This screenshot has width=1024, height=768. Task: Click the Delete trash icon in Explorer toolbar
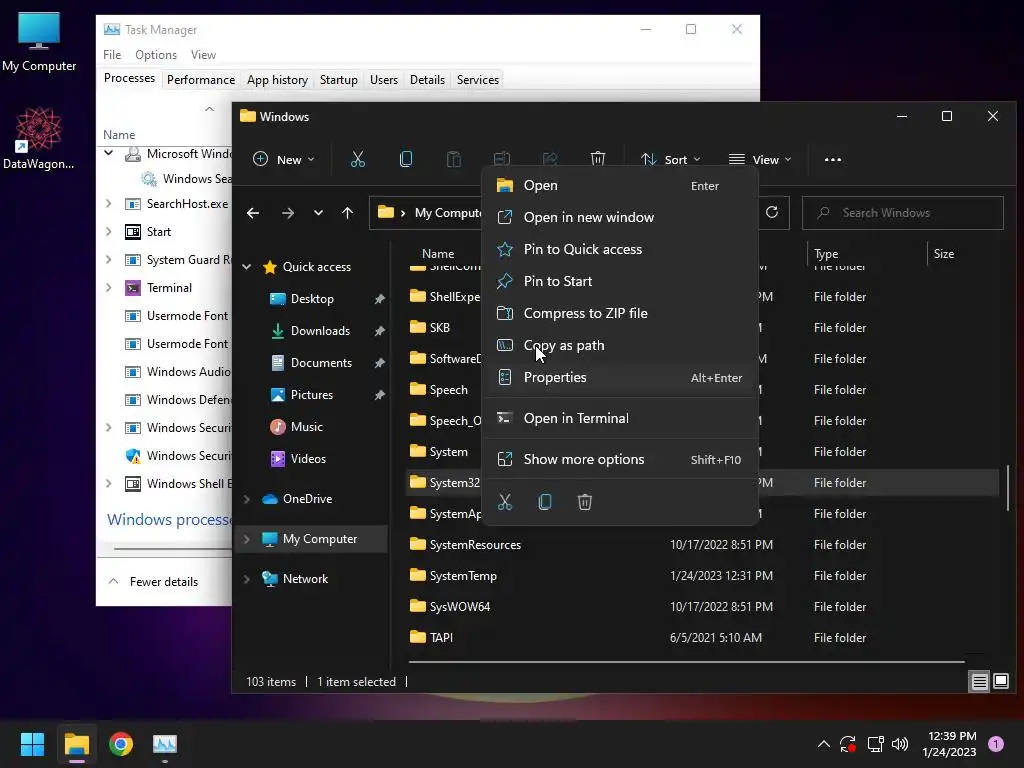[598, 159]
